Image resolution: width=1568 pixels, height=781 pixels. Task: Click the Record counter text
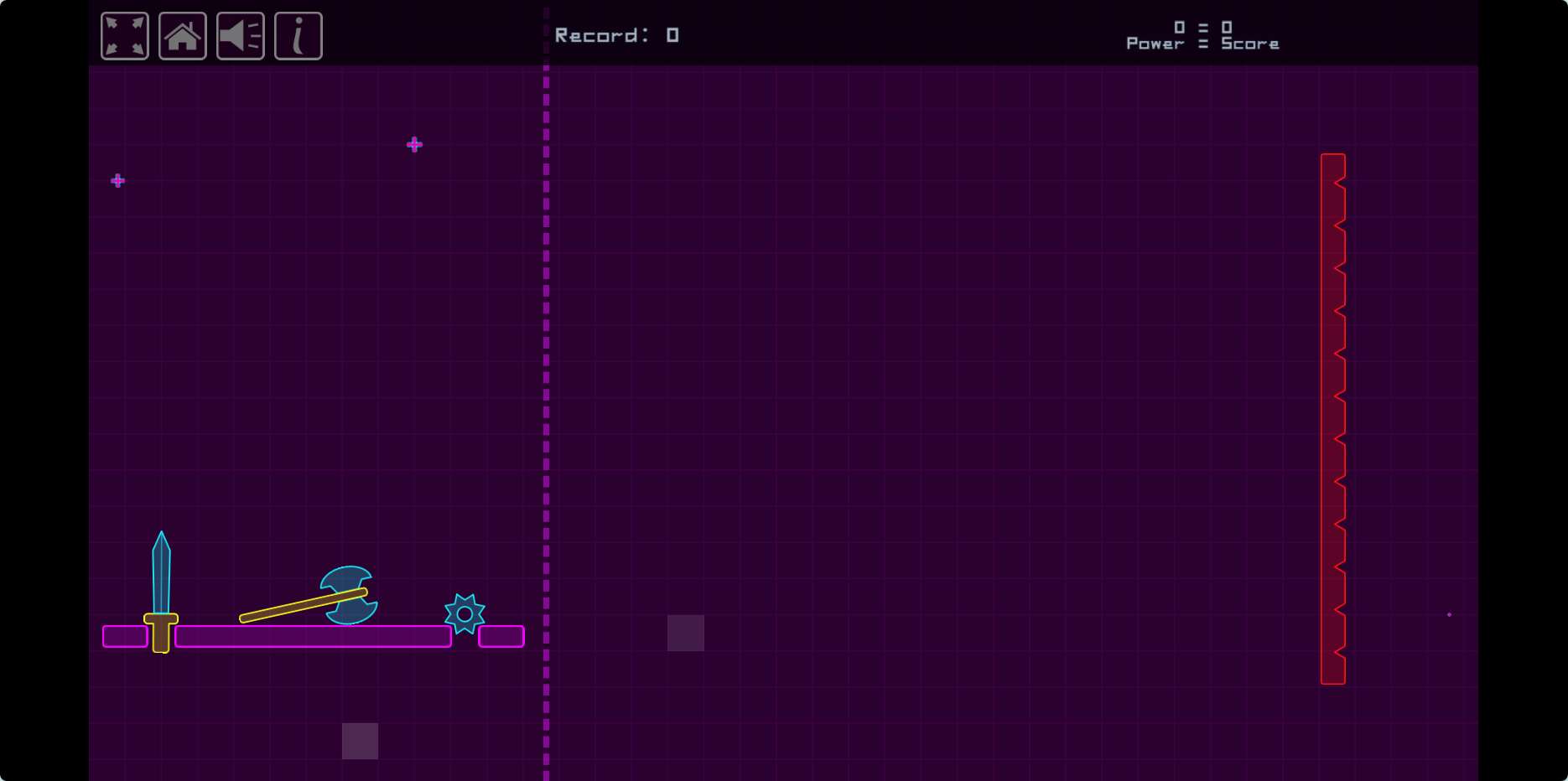point(616,35)
